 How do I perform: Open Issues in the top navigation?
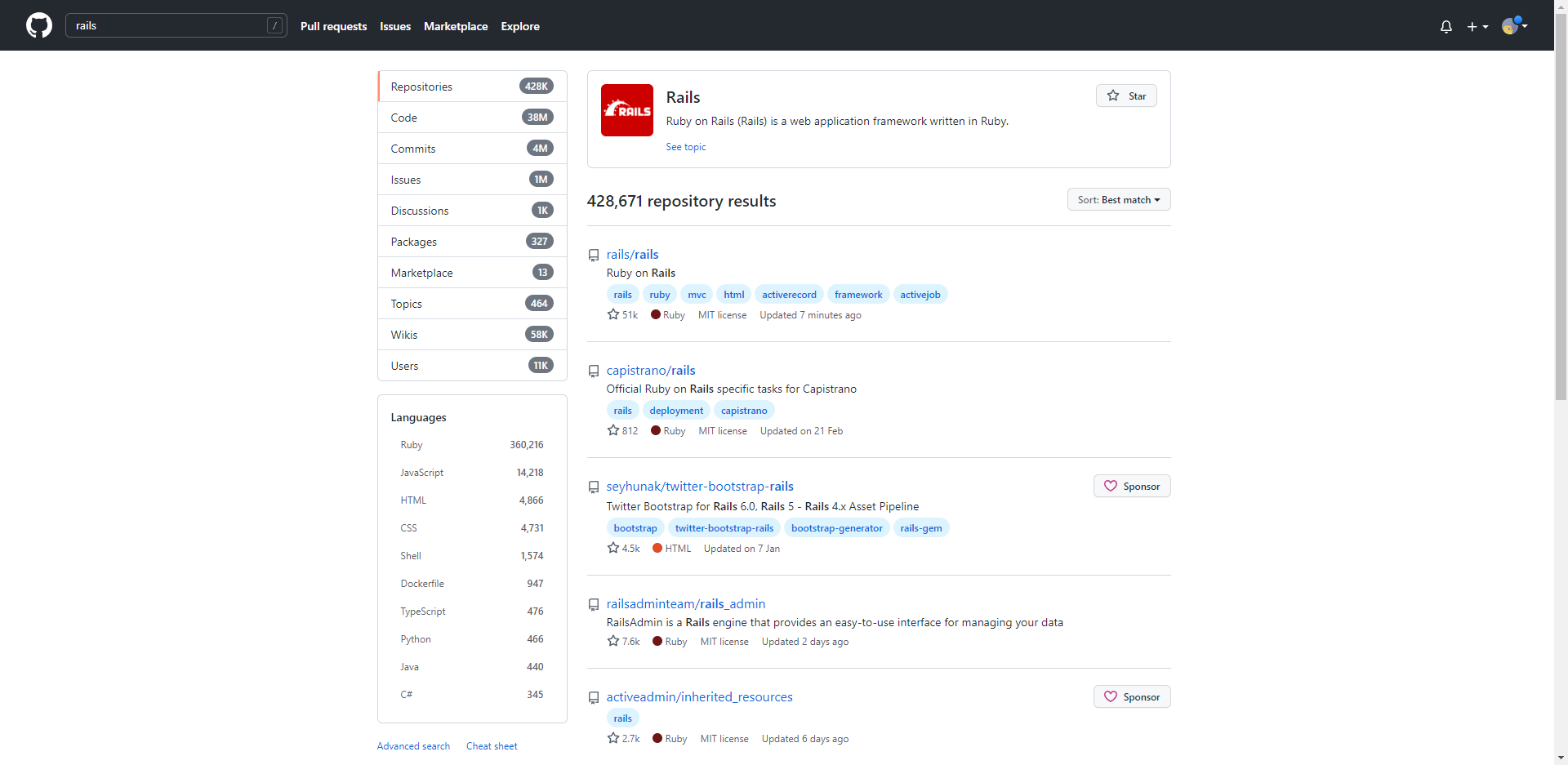click(395, 26)
